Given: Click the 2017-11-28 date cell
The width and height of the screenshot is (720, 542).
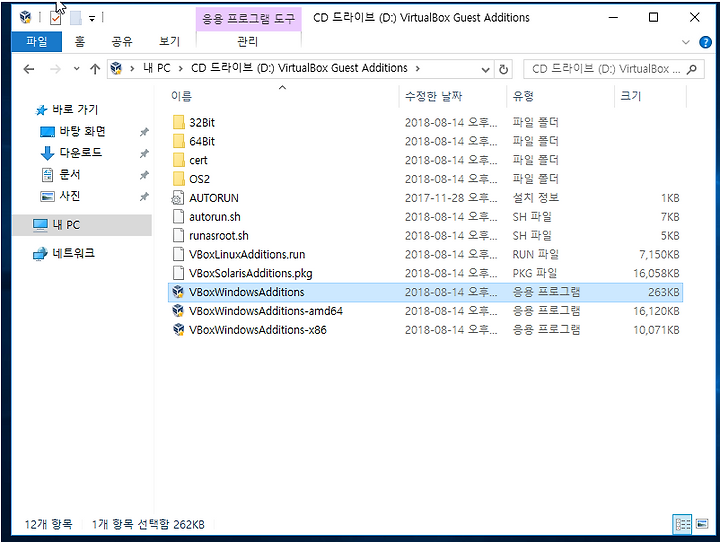Looking at the screenshot, I should click(450, 198).
